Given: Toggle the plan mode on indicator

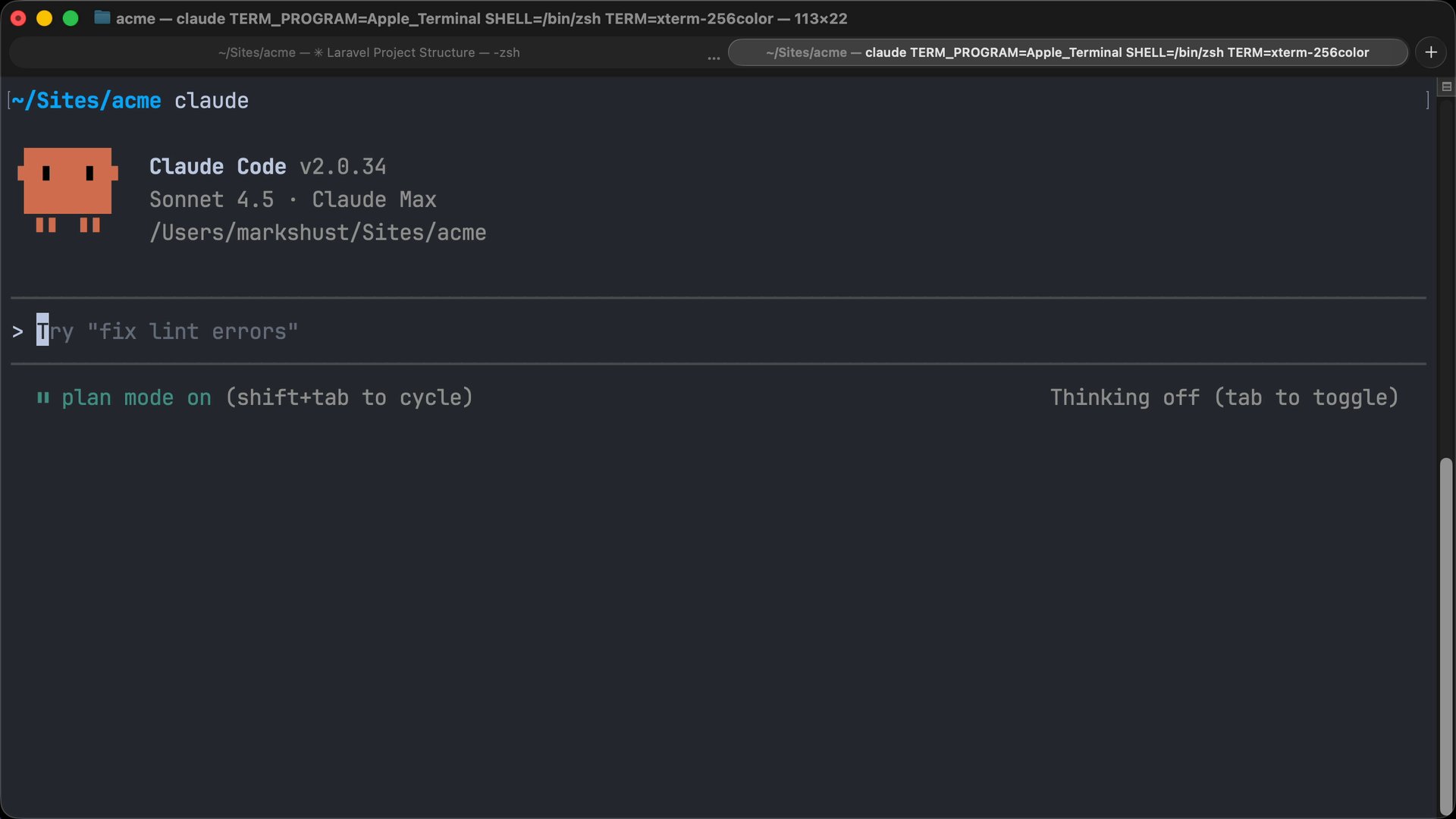Looking at the screenshot, I should tap(136, 397).
